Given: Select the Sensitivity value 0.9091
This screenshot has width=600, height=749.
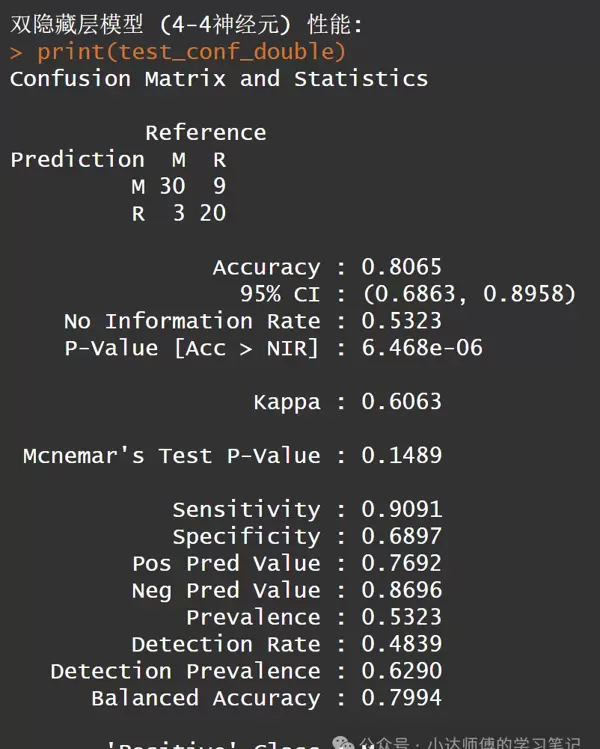Looking at the screenshot, I should point(401,509).
